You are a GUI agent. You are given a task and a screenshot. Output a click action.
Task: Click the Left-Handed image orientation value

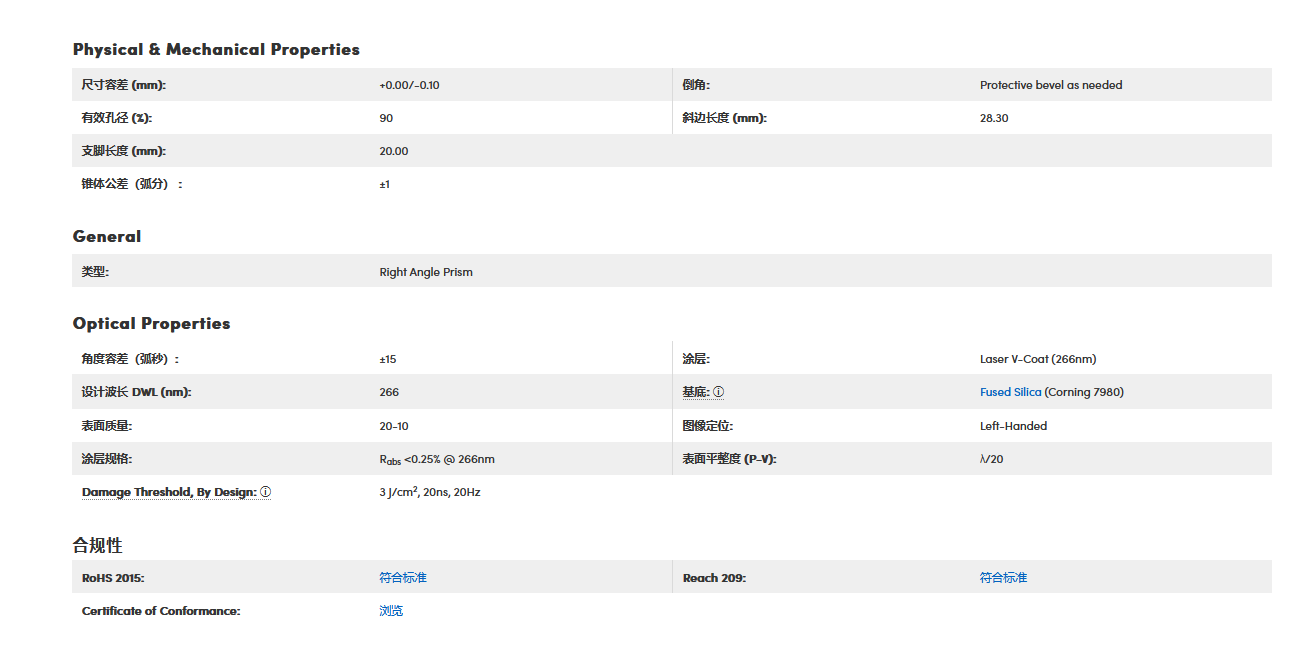[x=1013, y=426]
